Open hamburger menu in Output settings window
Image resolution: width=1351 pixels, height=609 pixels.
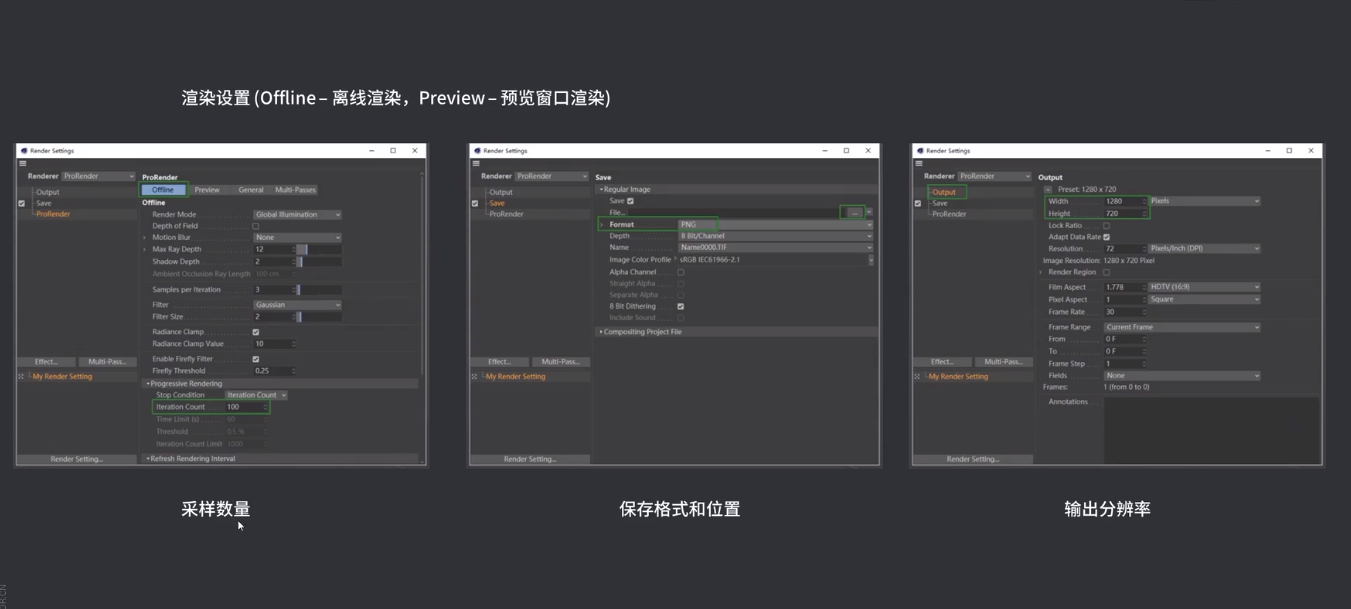point(919,164)
